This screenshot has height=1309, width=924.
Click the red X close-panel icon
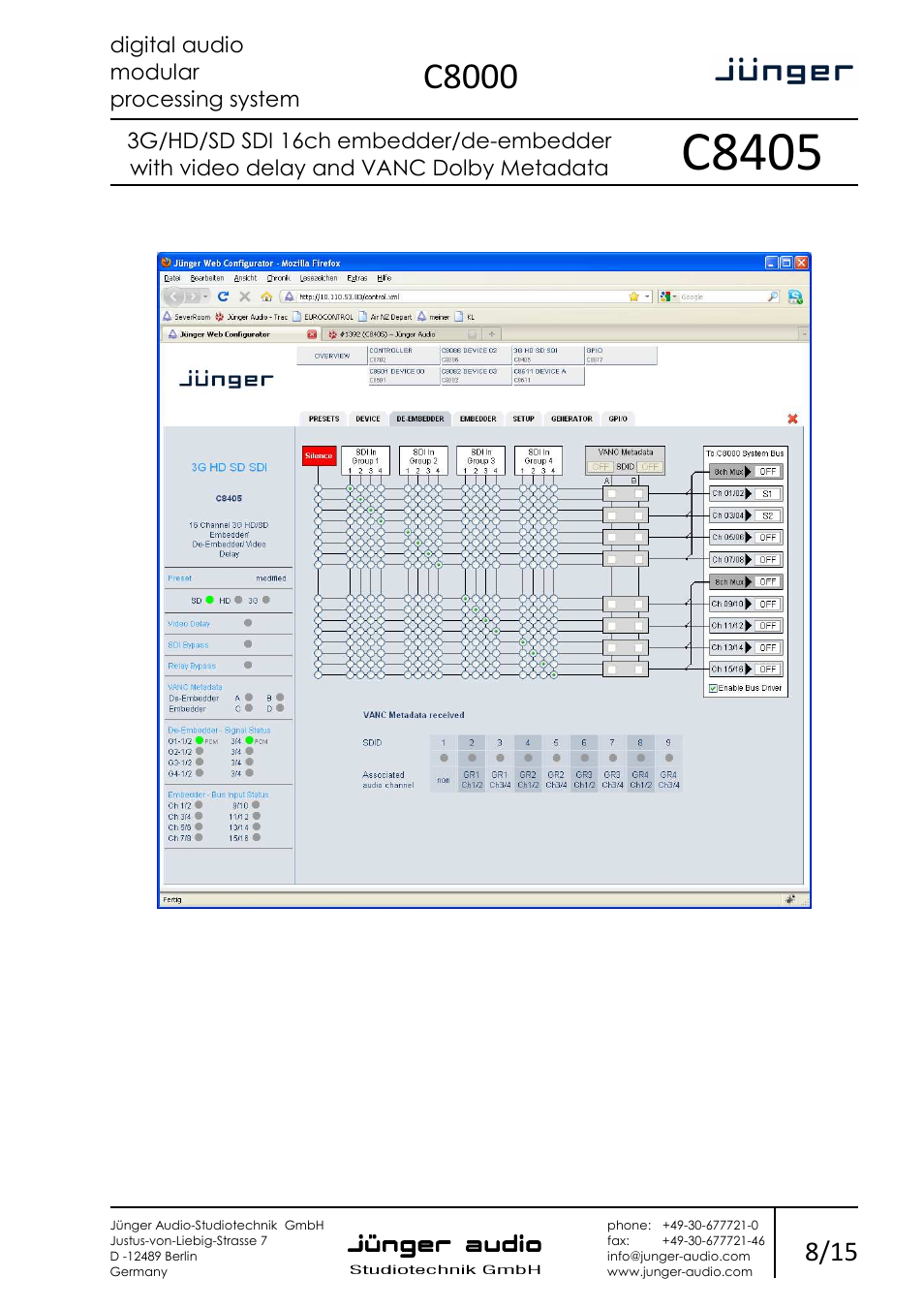pyautogui.click(x=792, y=419)
